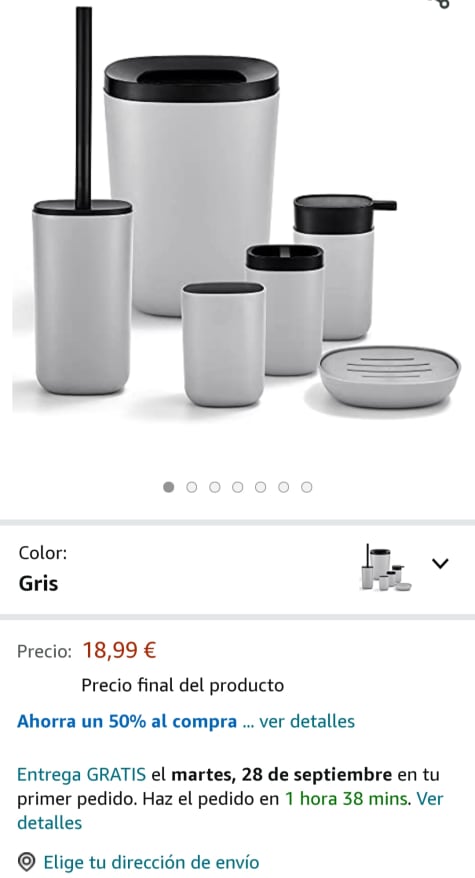The image size is (475, 878).
Task: Tap the 'Precio final del producto' text
Action: pyautogui.click(x=183, y=685)
